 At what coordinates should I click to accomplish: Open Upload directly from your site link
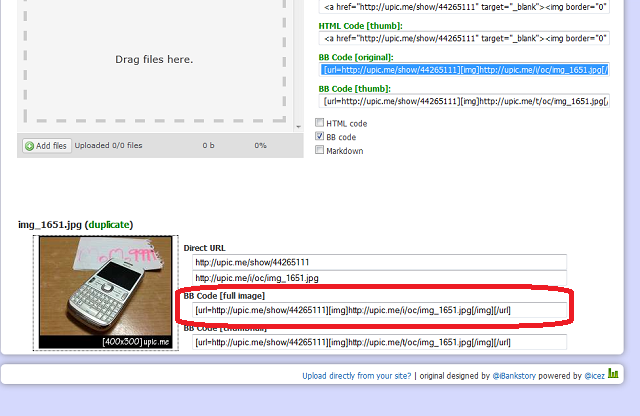pos(356,376)
